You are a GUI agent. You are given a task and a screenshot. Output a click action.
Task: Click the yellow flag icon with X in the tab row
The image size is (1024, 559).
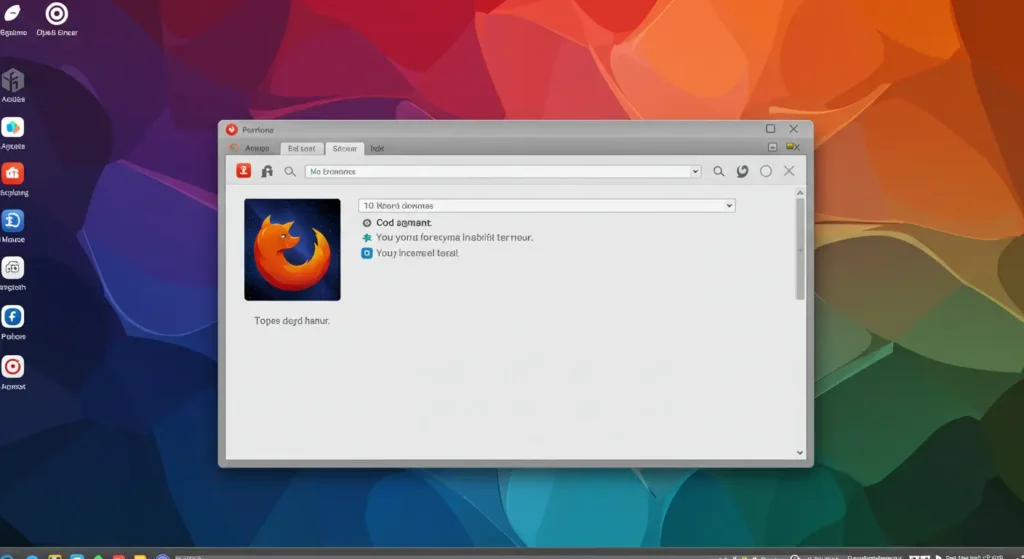click(x=793, y=147)
